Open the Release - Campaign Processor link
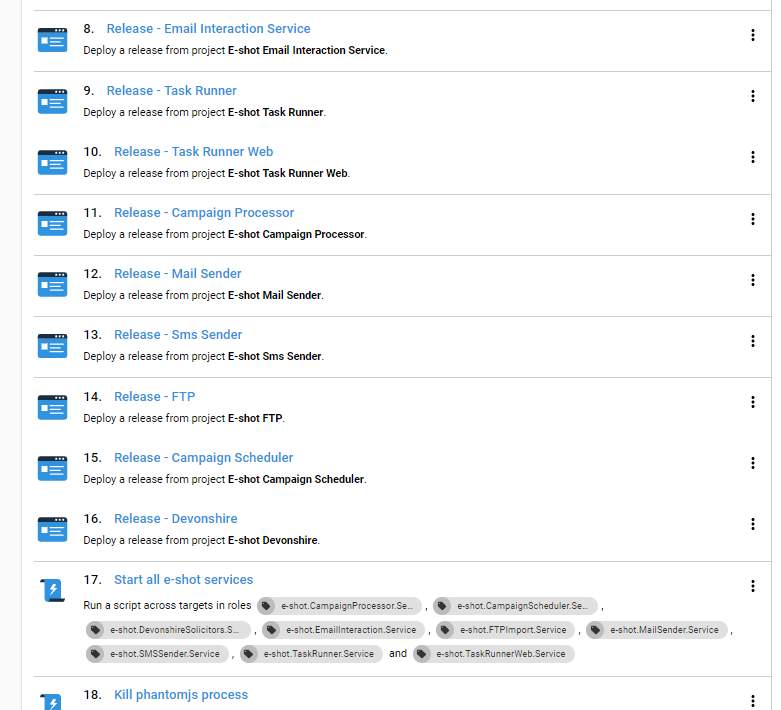 [204, 213]
